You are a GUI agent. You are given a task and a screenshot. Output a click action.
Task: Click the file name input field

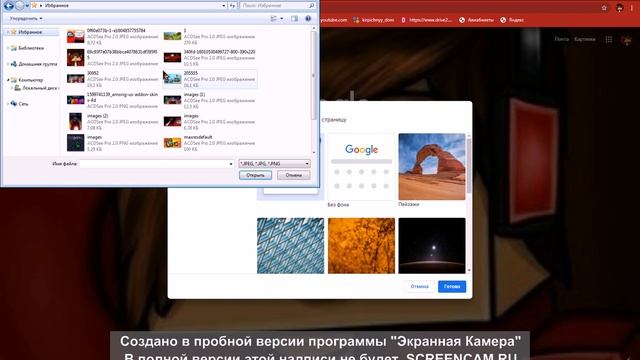(154, 164)
